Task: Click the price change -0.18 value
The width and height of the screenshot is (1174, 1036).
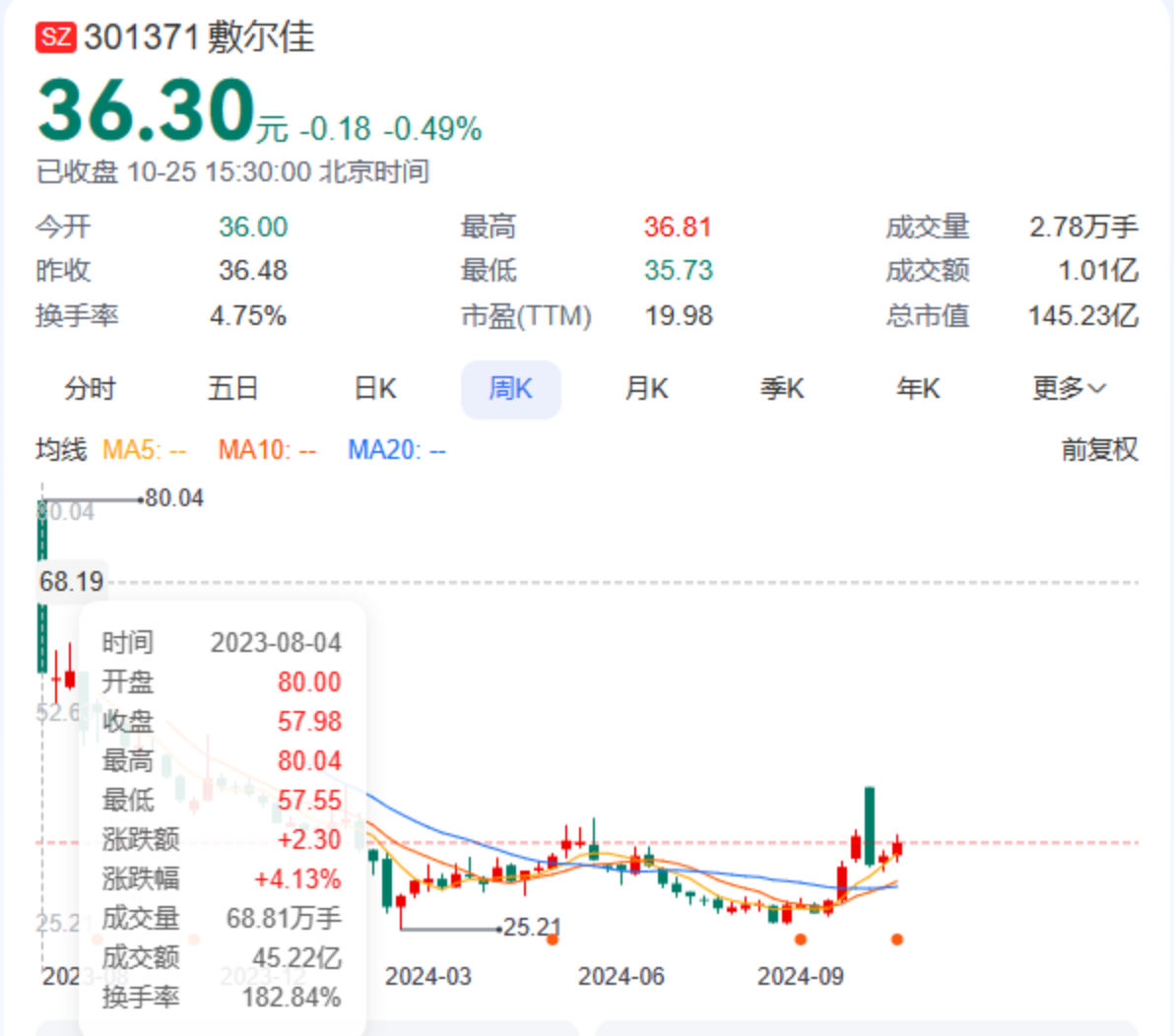Action: click(336, 130)
